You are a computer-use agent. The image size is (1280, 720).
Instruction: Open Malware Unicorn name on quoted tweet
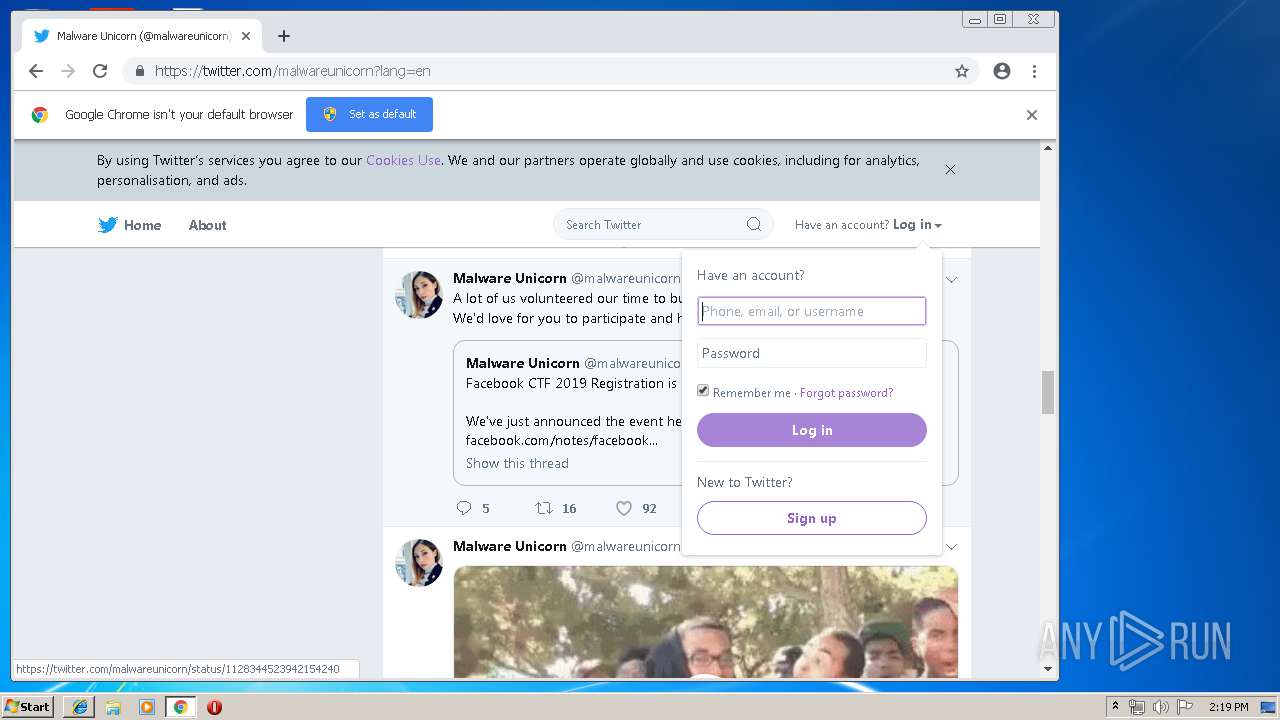[x=523, y=363]
